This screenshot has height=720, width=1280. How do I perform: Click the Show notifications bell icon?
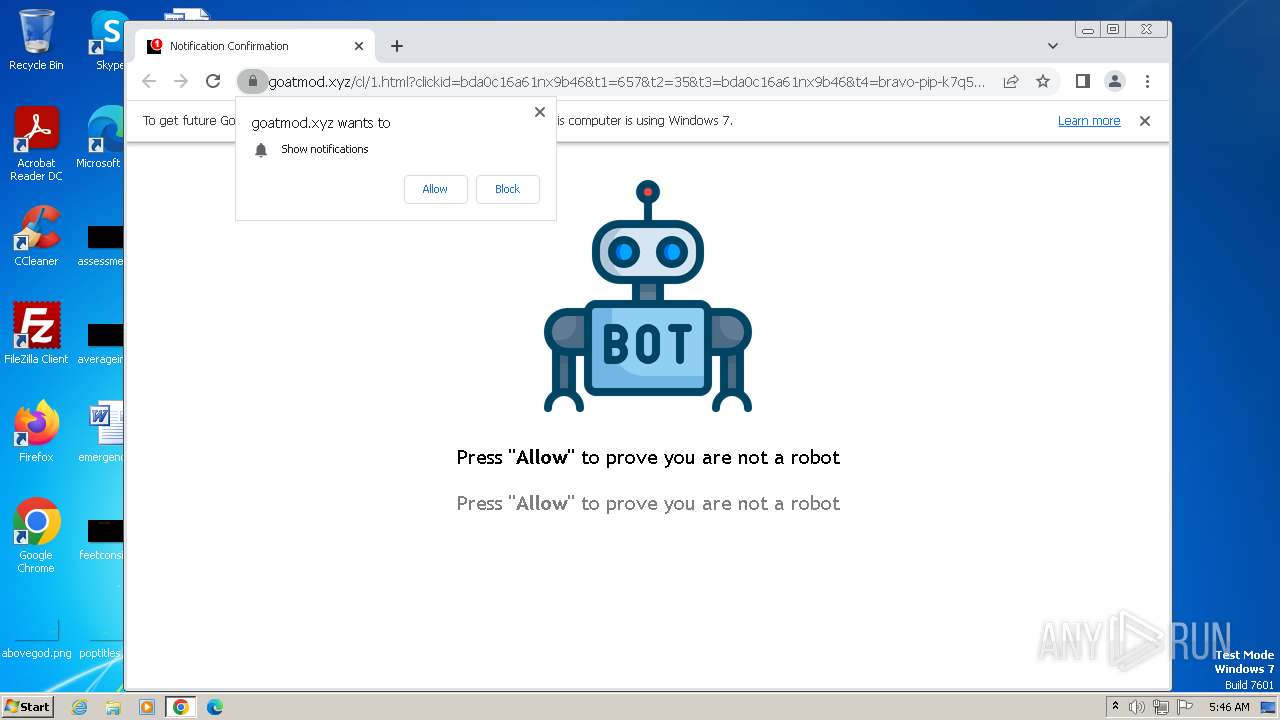[x=261, y=150]
